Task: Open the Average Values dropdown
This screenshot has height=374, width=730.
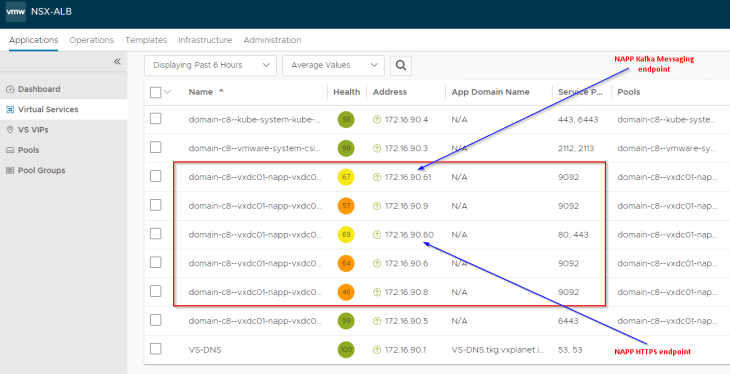Action: tap(333, 65)
